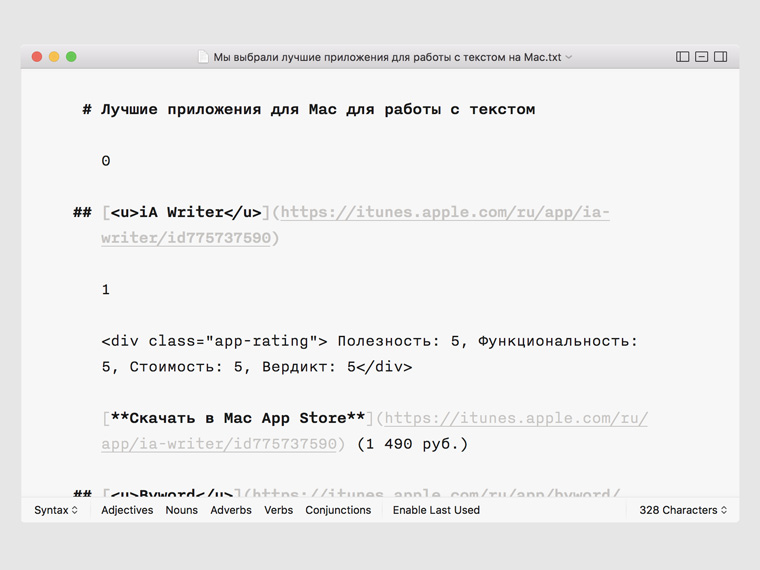Click the heading Лучшие приложения для Mac

coord(318,109)
